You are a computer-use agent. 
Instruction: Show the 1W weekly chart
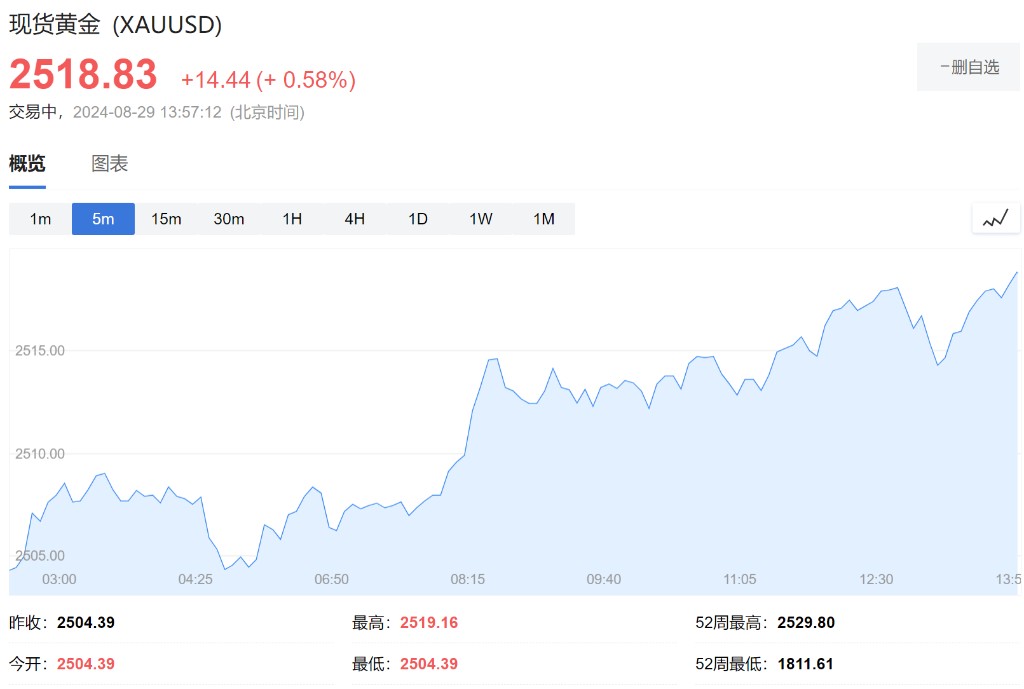(481, 219)
